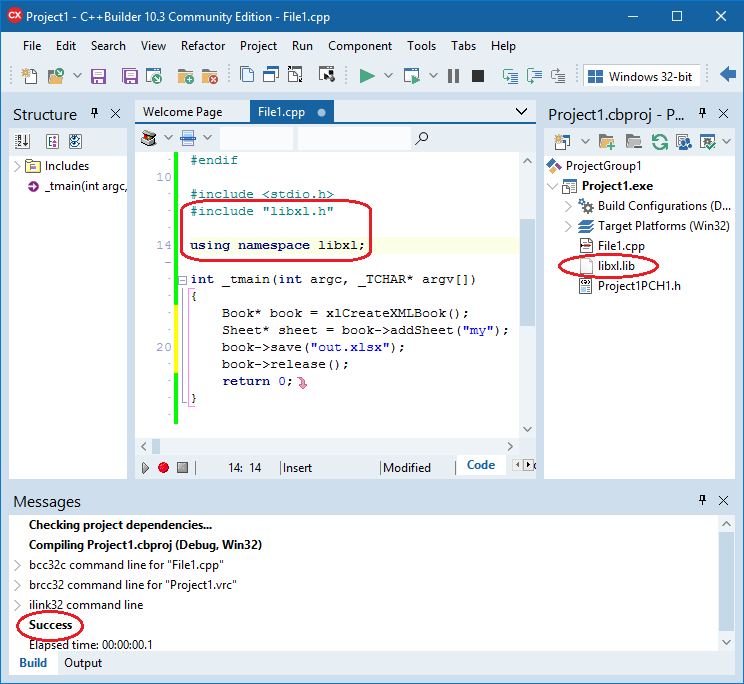Open the Tools menu
This screenshot has width=744, height=684.
coord(421,46)
